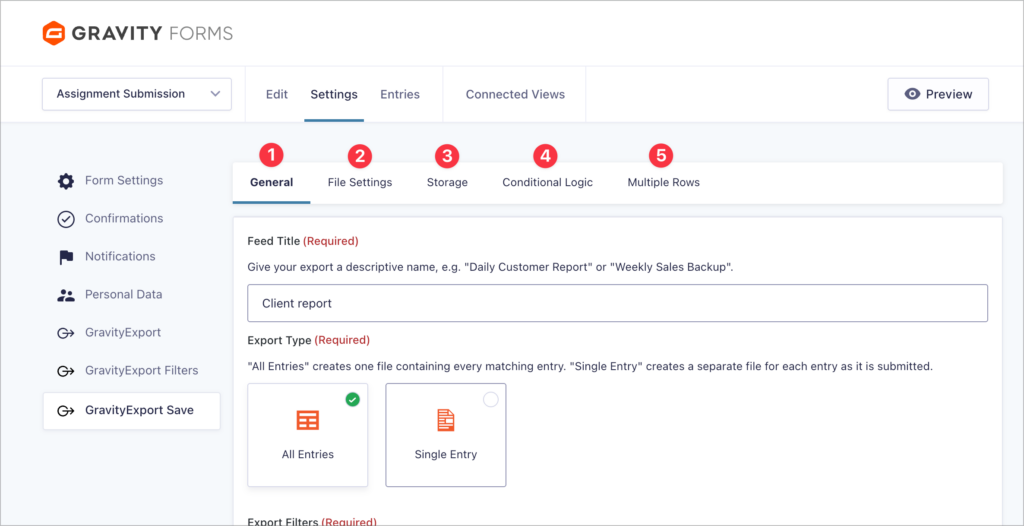
Task: Go to the Entries tab
Action: click(400, 94)
